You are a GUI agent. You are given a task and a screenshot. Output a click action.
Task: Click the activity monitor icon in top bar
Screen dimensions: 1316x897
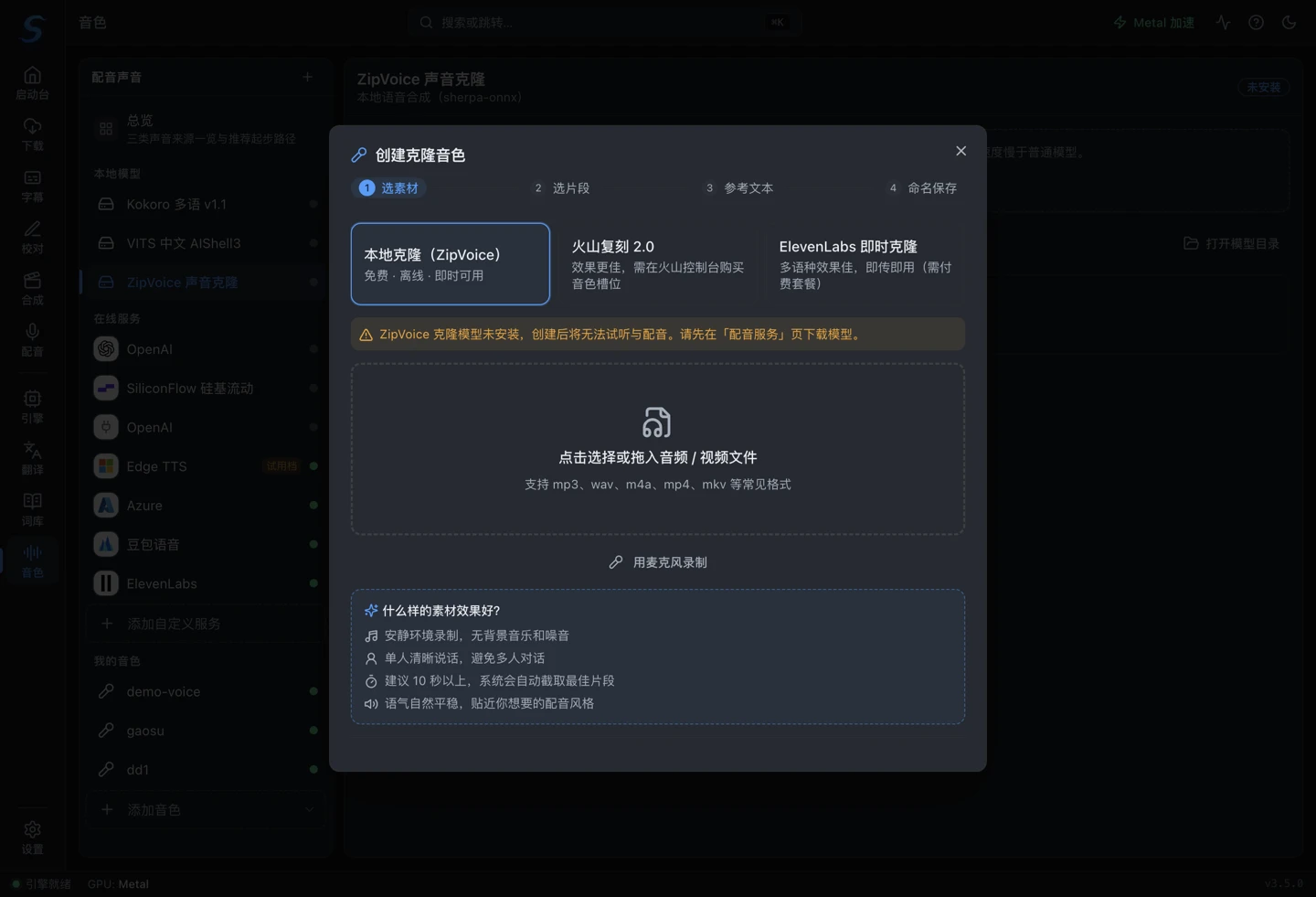pyautogui.click(x=1223, y=22)
